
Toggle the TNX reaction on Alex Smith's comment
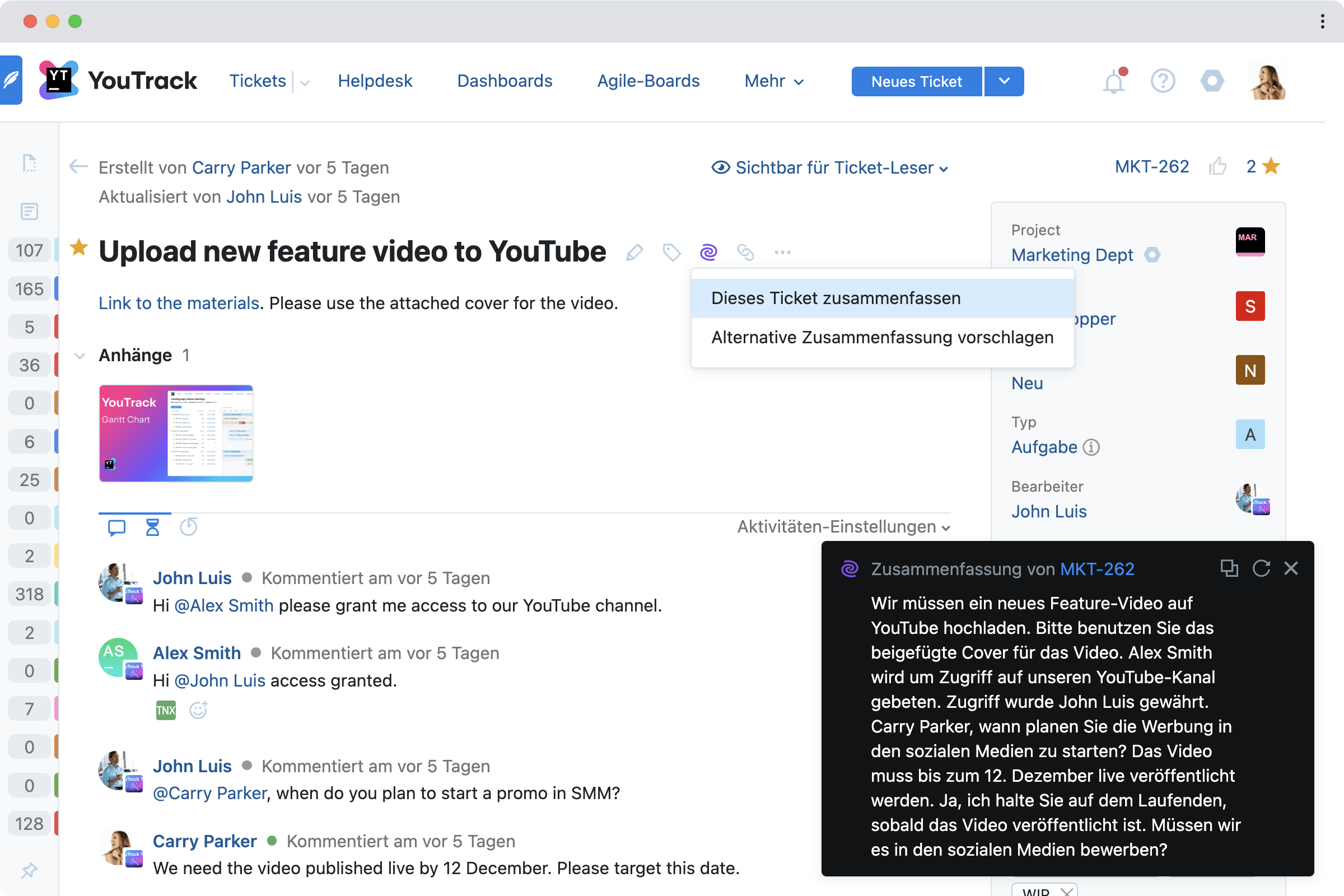[x=165, y=710]
